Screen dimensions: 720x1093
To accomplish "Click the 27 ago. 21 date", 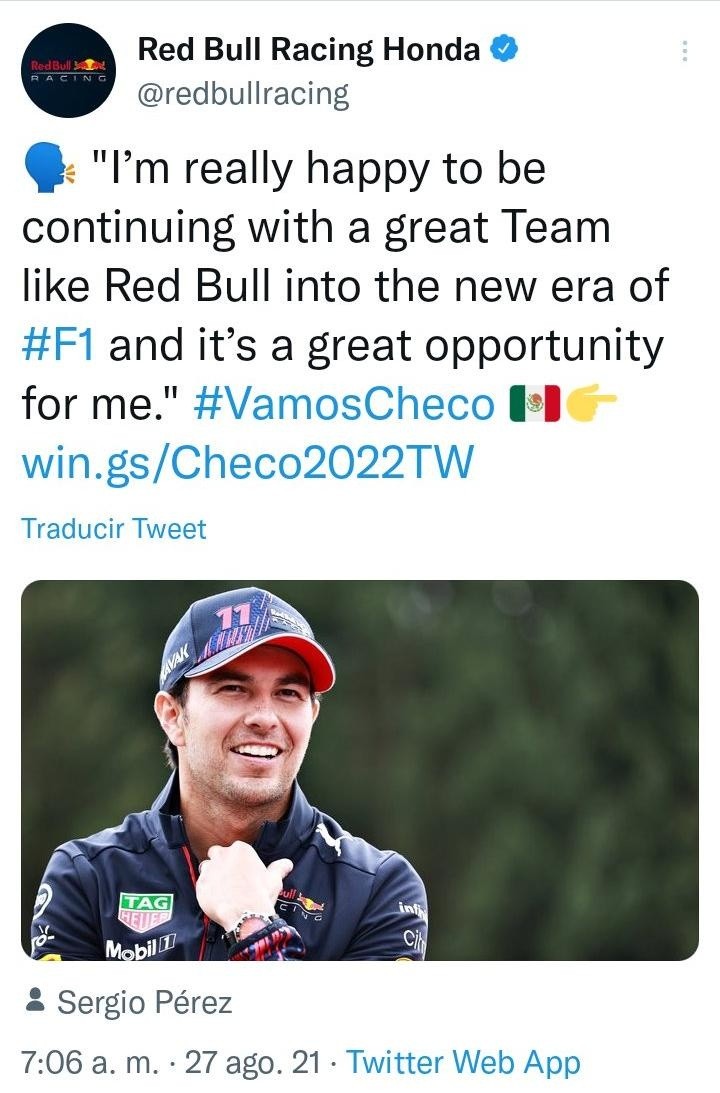I will [x=253, y=1061].
